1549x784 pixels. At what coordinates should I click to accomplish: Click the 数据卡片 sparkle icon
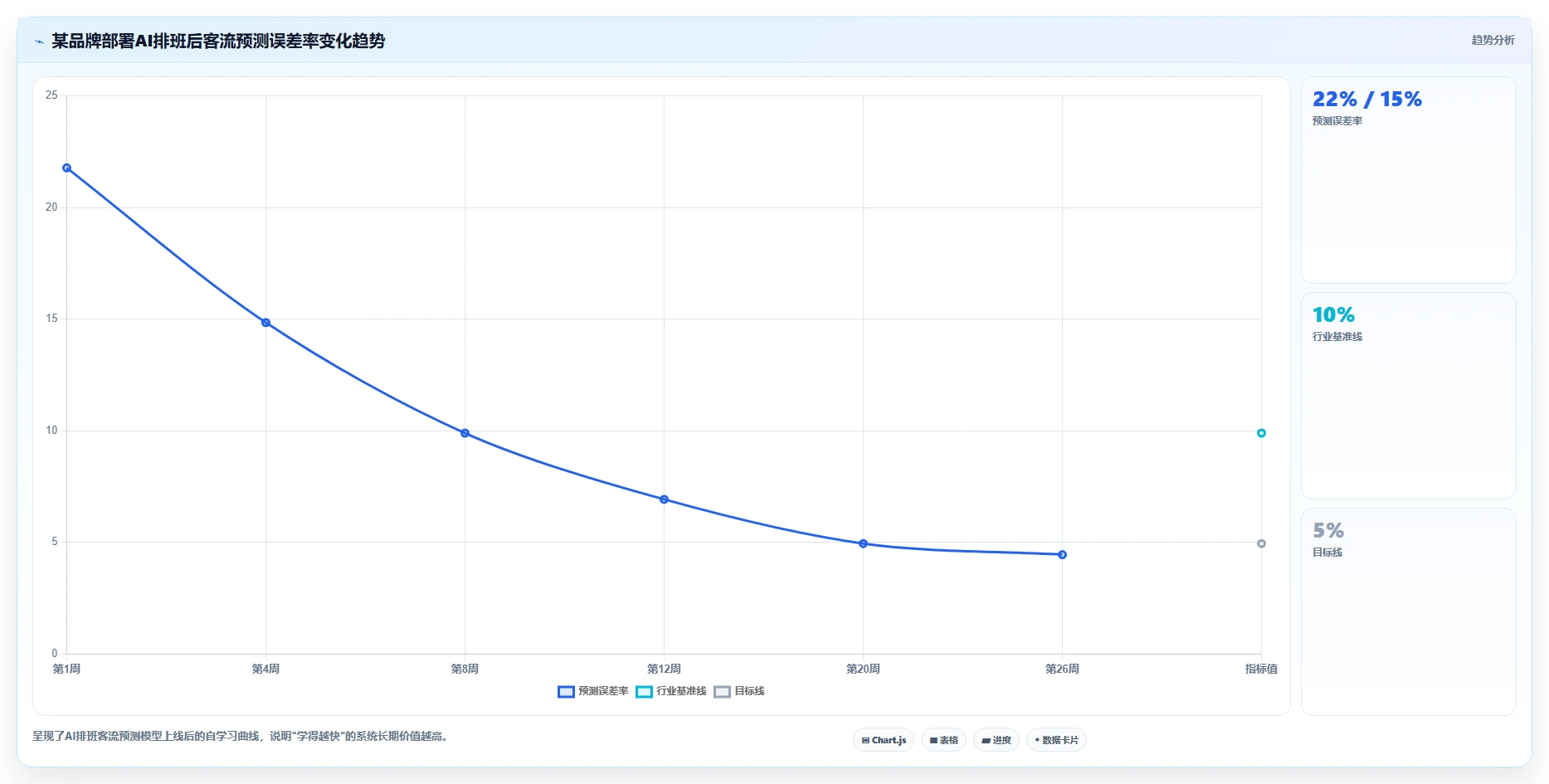[1037, 740]
